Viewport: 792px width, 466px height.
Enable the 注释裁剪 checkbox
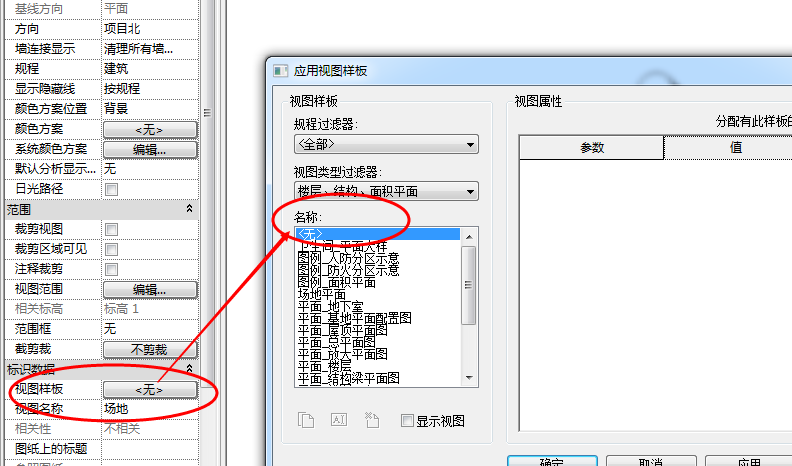point(112,269)
